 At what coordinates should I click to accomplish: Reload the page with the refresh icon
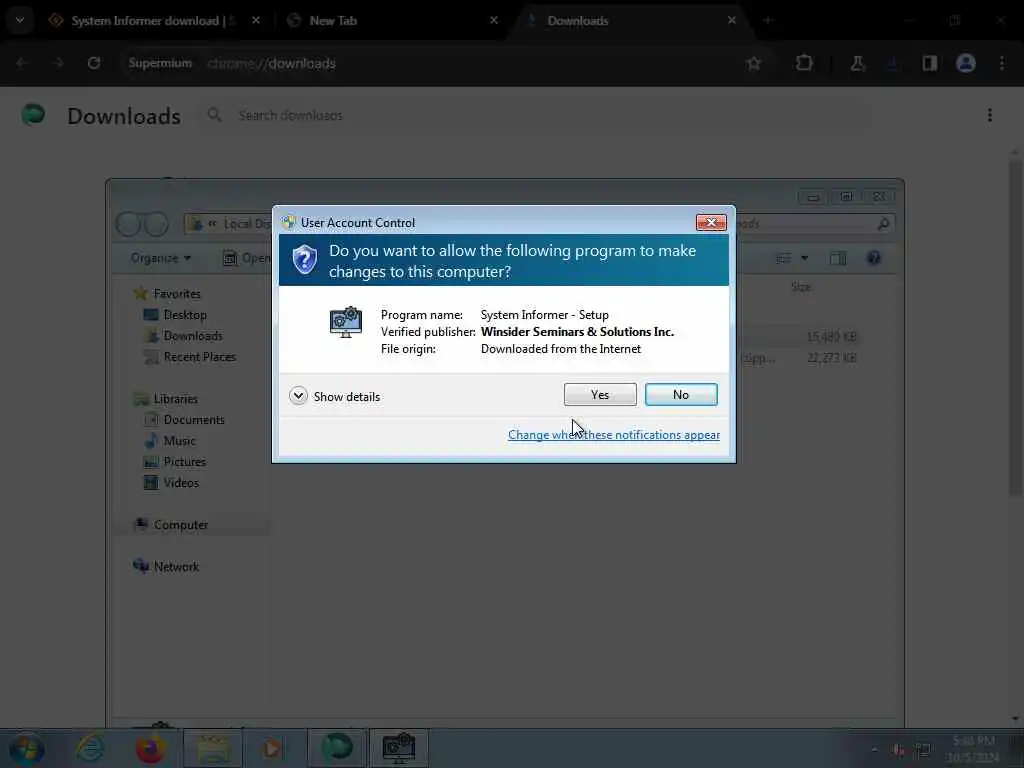click(94, 63)
